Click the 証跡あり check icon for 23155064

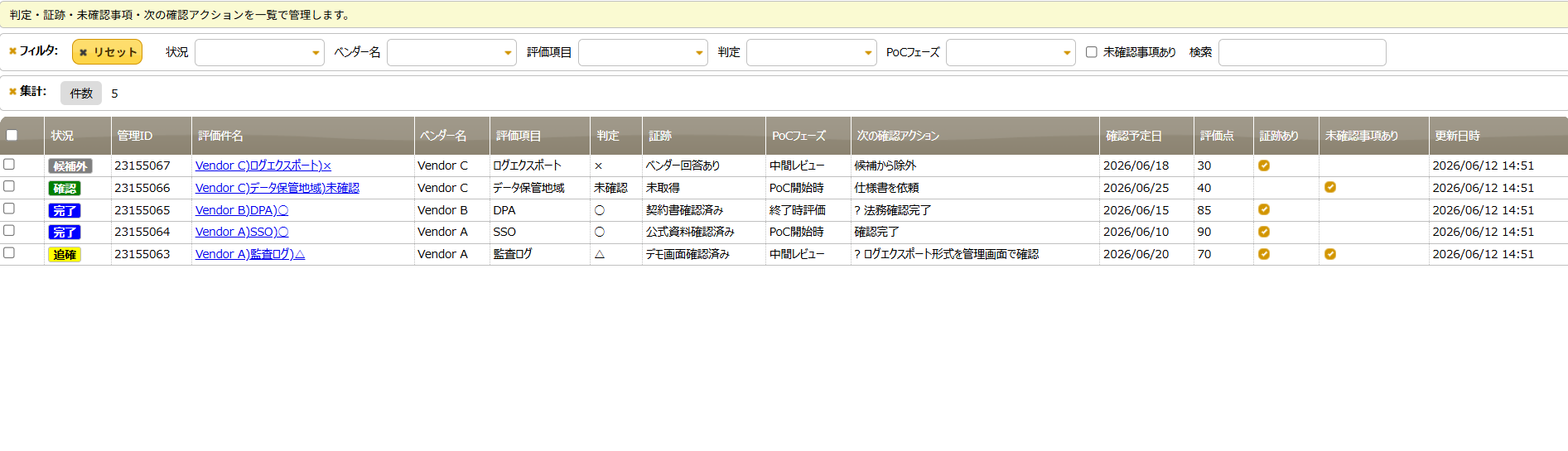(1264, 232)
